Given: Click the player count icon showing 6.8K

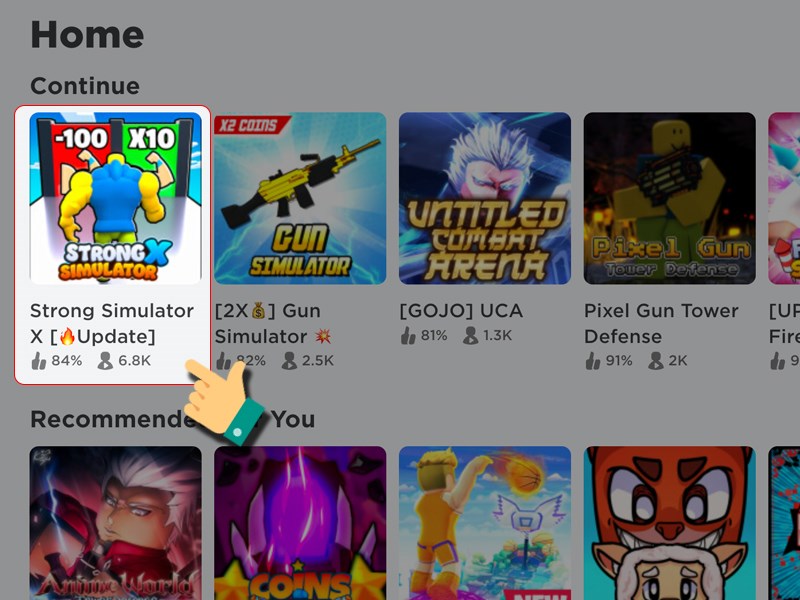Looking at the screenshot, I should [x=105, y=361].
